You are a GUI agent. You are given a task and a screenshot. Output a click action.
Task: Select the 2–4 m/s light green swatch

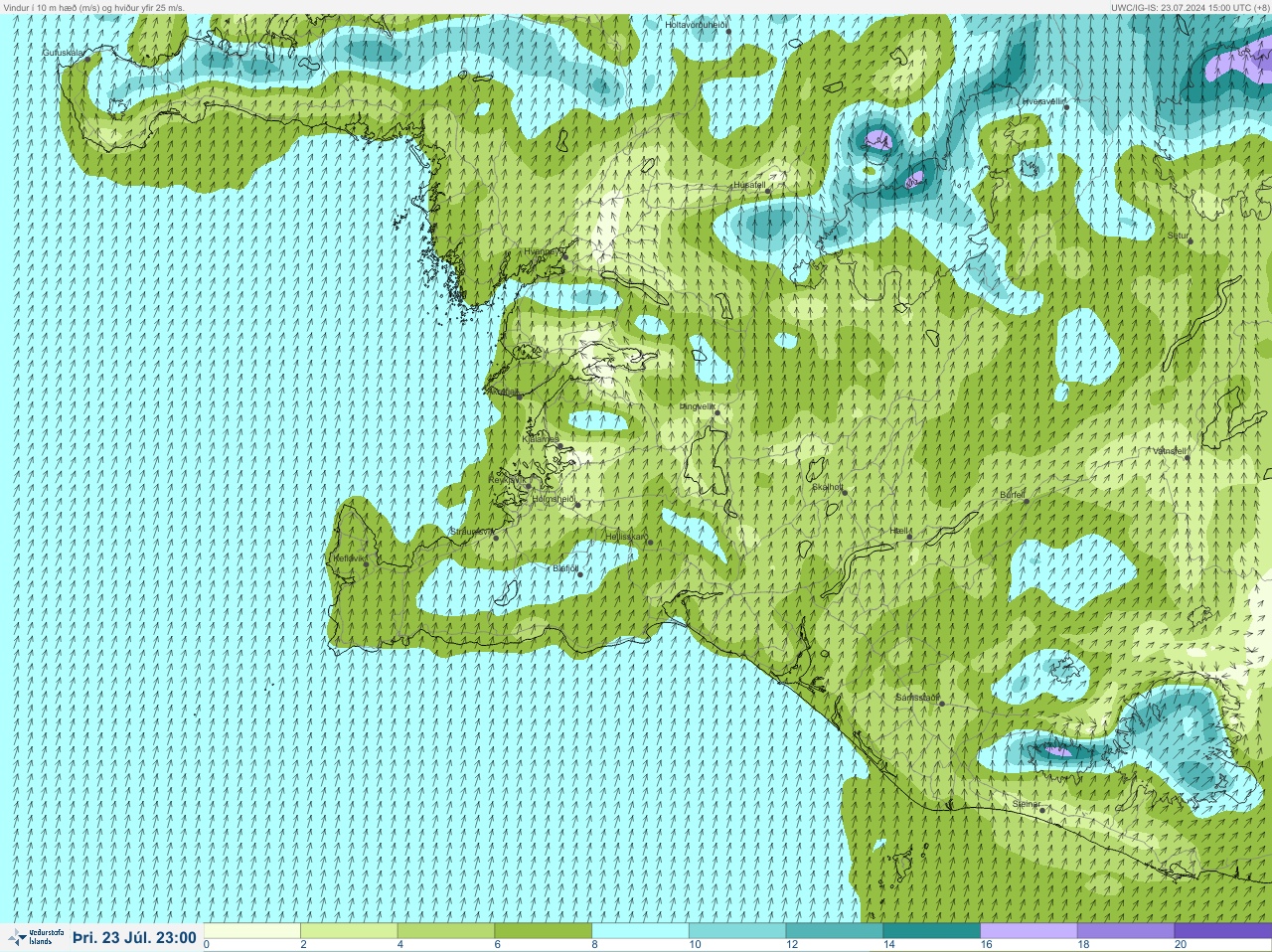pyautogui.click(x=350, y=931)
